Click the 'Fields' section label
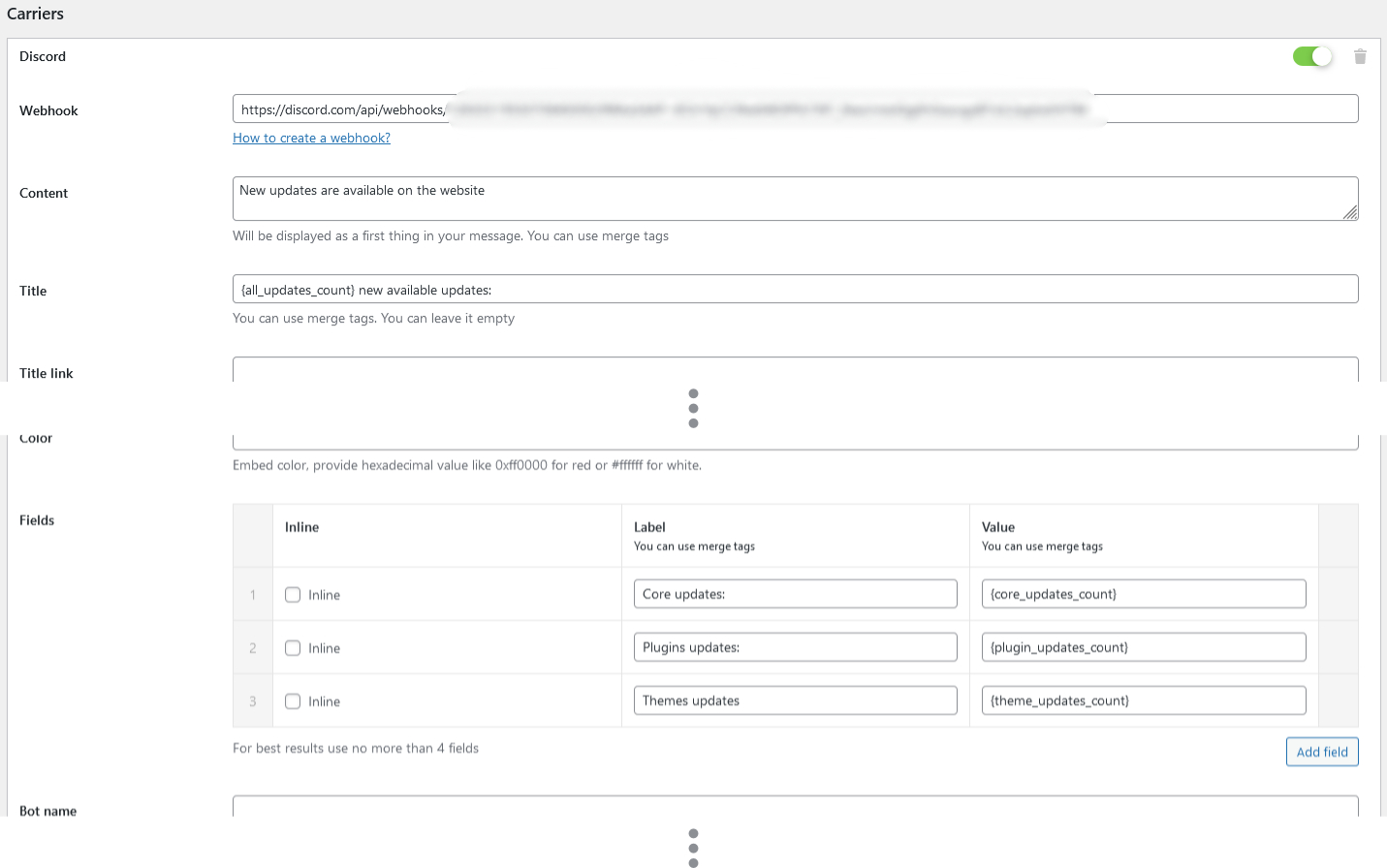 [37, 520]
